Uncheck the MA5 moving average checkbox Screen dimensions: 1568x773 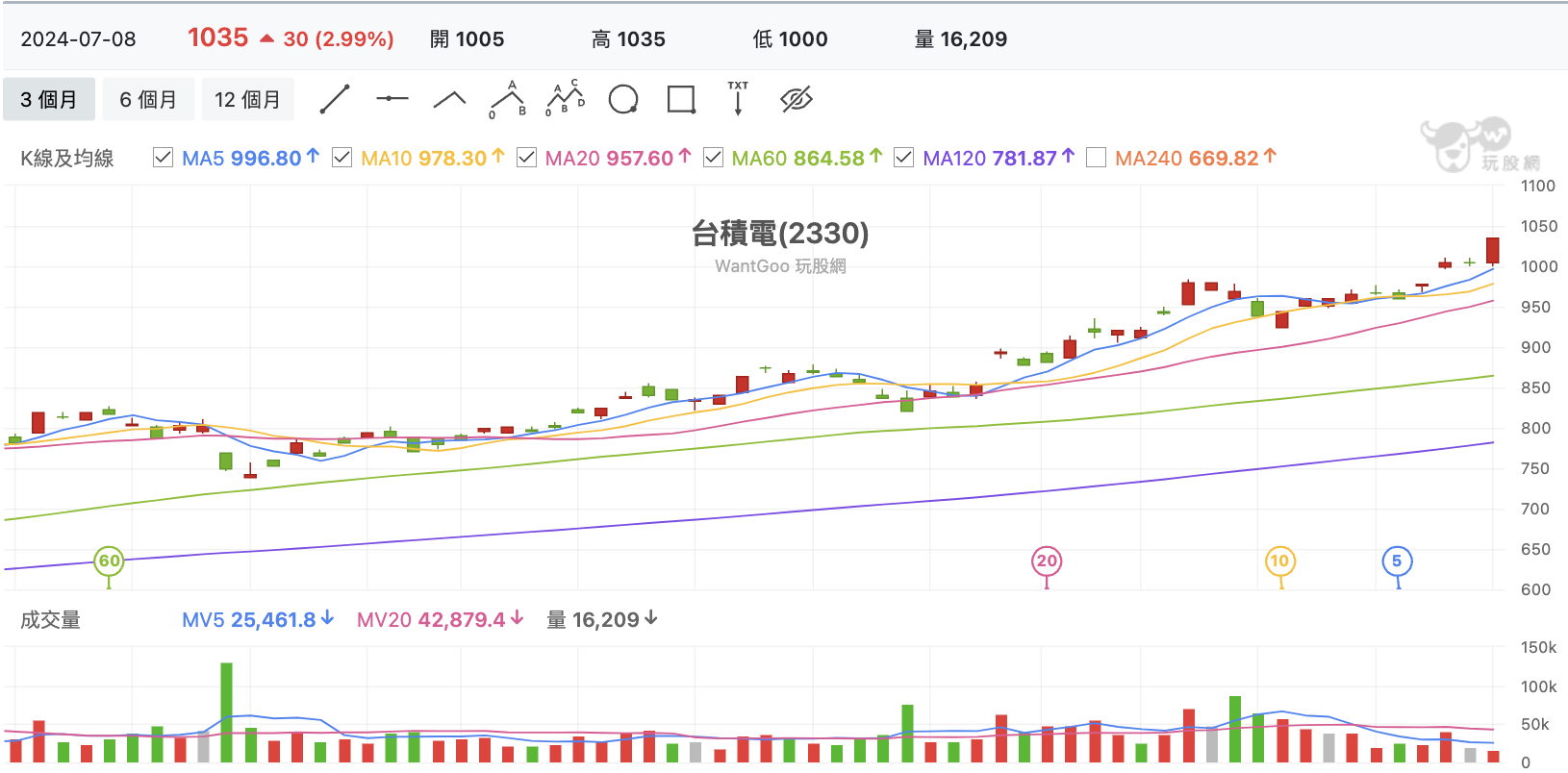click(x=163, y=158)
